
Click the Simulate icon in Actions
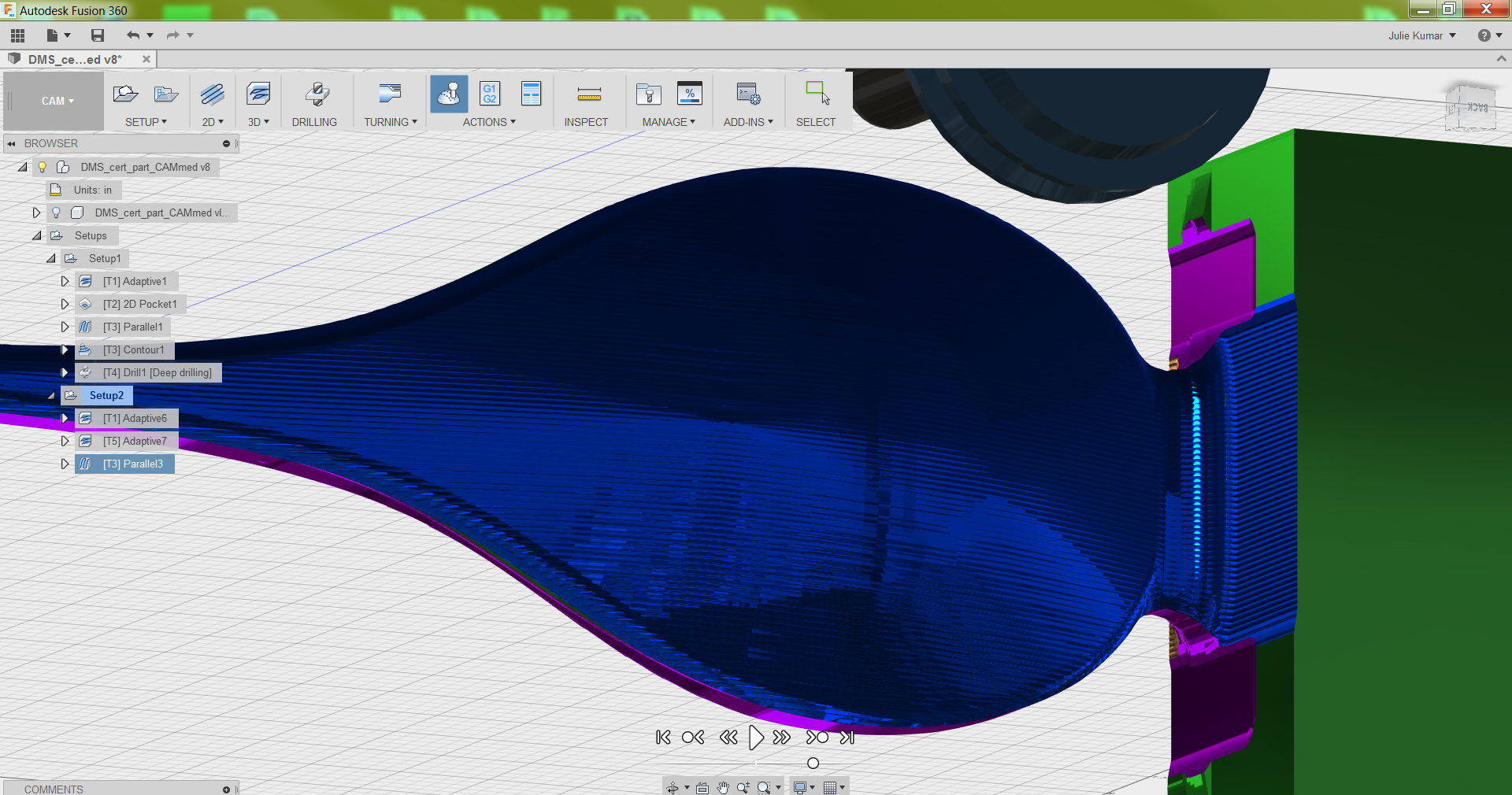tap(449, 94)
